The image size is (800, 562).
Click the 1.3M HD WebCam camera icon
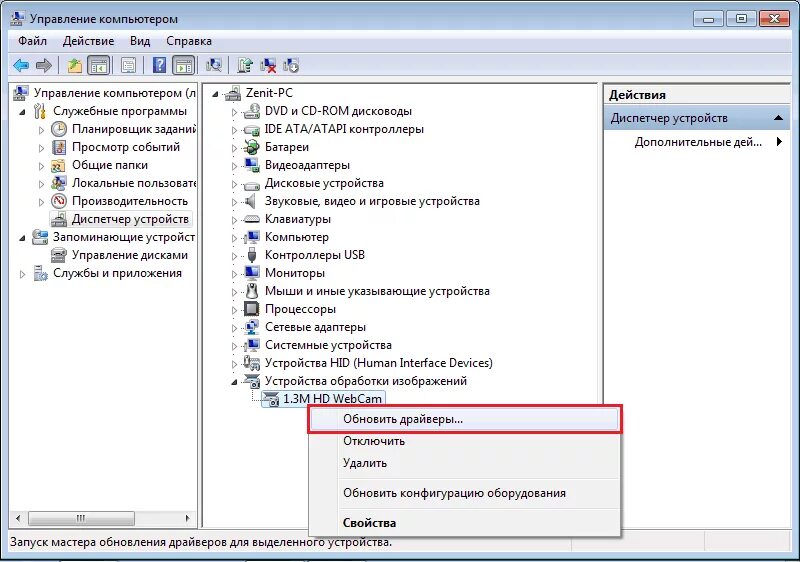(271, 399)
